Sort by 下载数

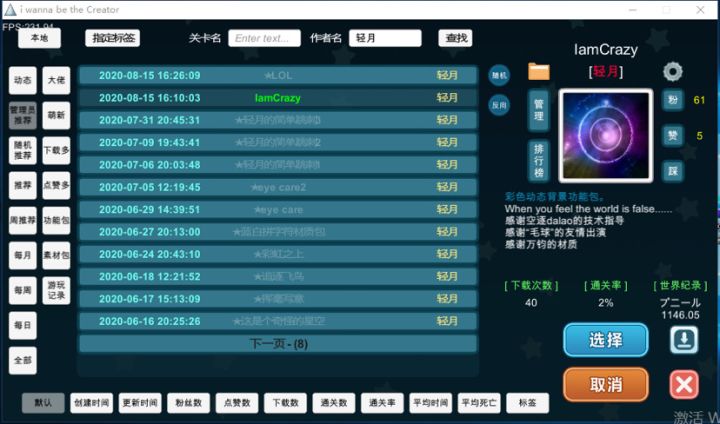click(285, 403)
